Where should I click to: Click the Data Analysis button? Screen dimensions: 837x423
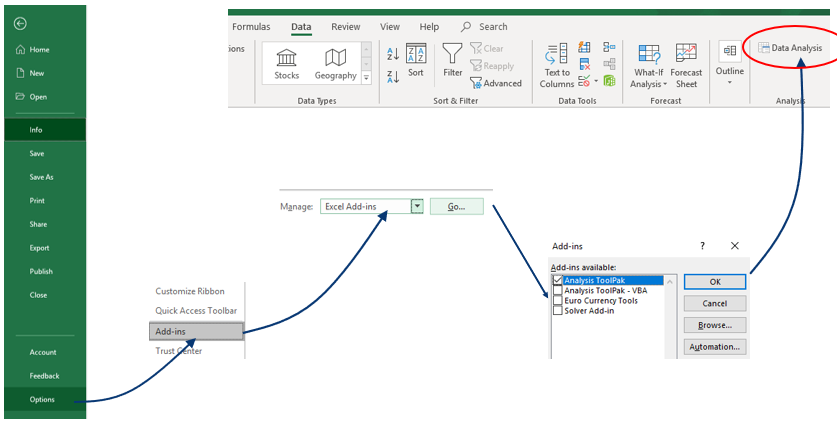789,48
